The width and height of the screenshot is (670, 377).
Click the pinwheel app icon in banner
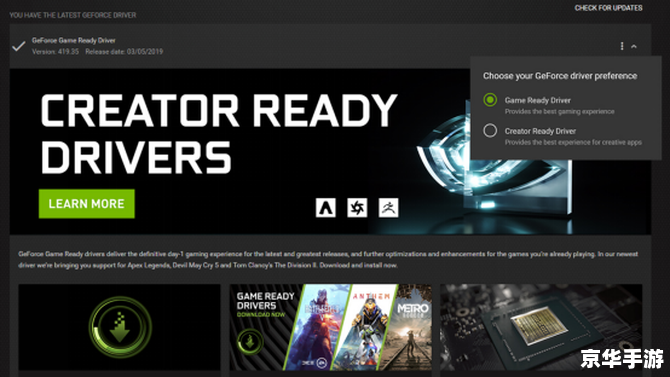point(357,208)
